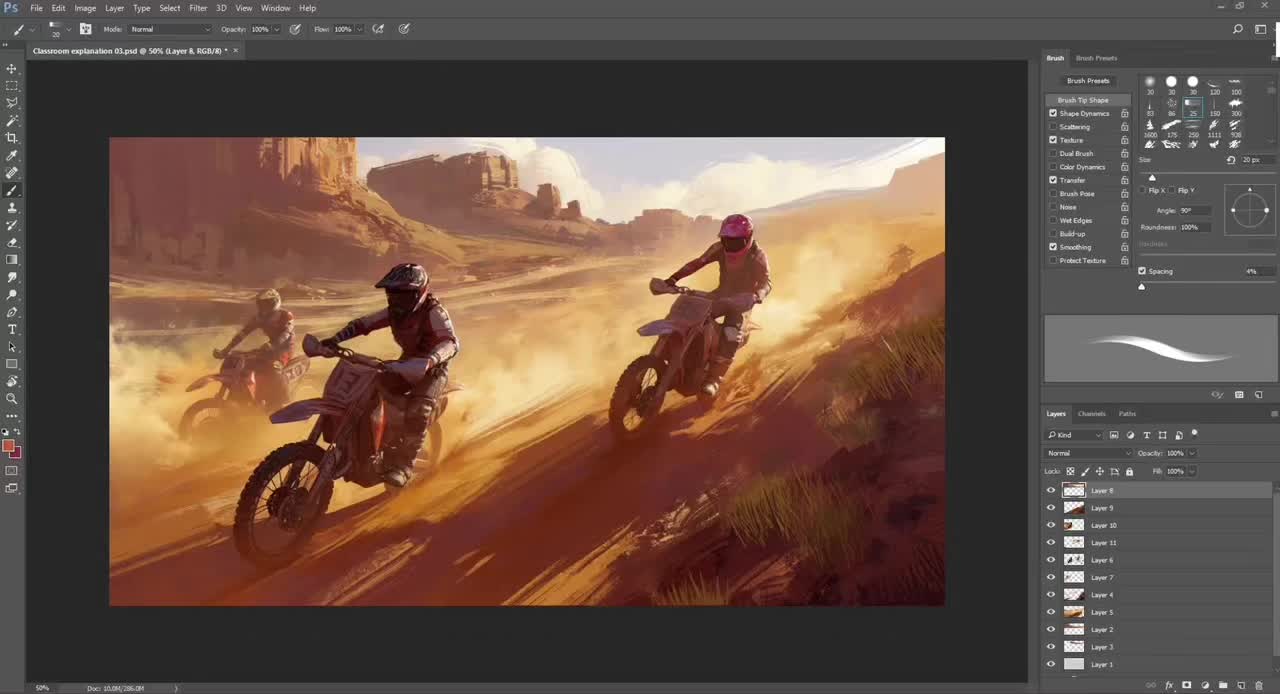Screen dimensions: 1280x694
Task: Open the layer blend mode Normal dropdown
Action: click(1089, 453)
